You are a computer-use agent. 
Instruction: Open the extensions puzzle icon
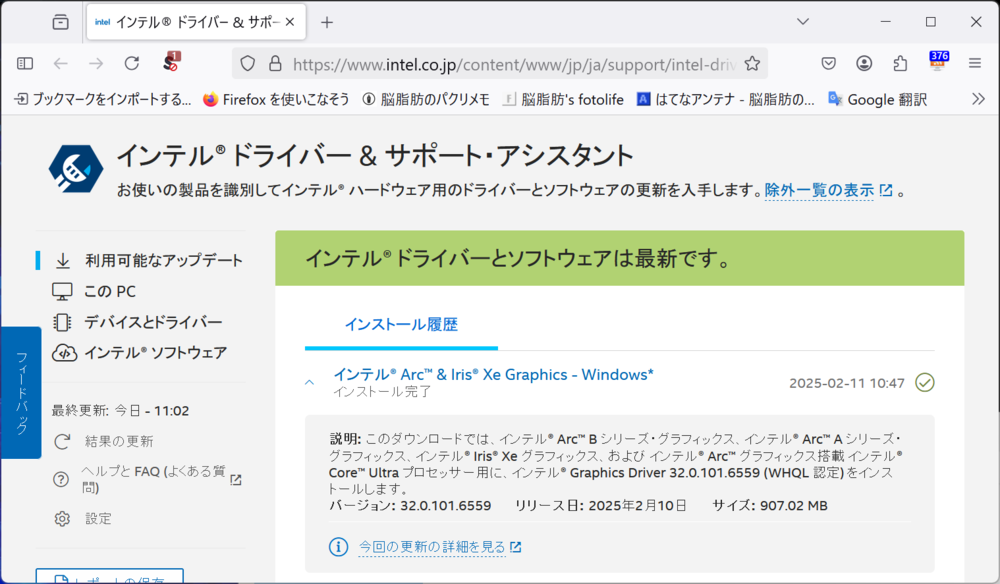(900, 63)
